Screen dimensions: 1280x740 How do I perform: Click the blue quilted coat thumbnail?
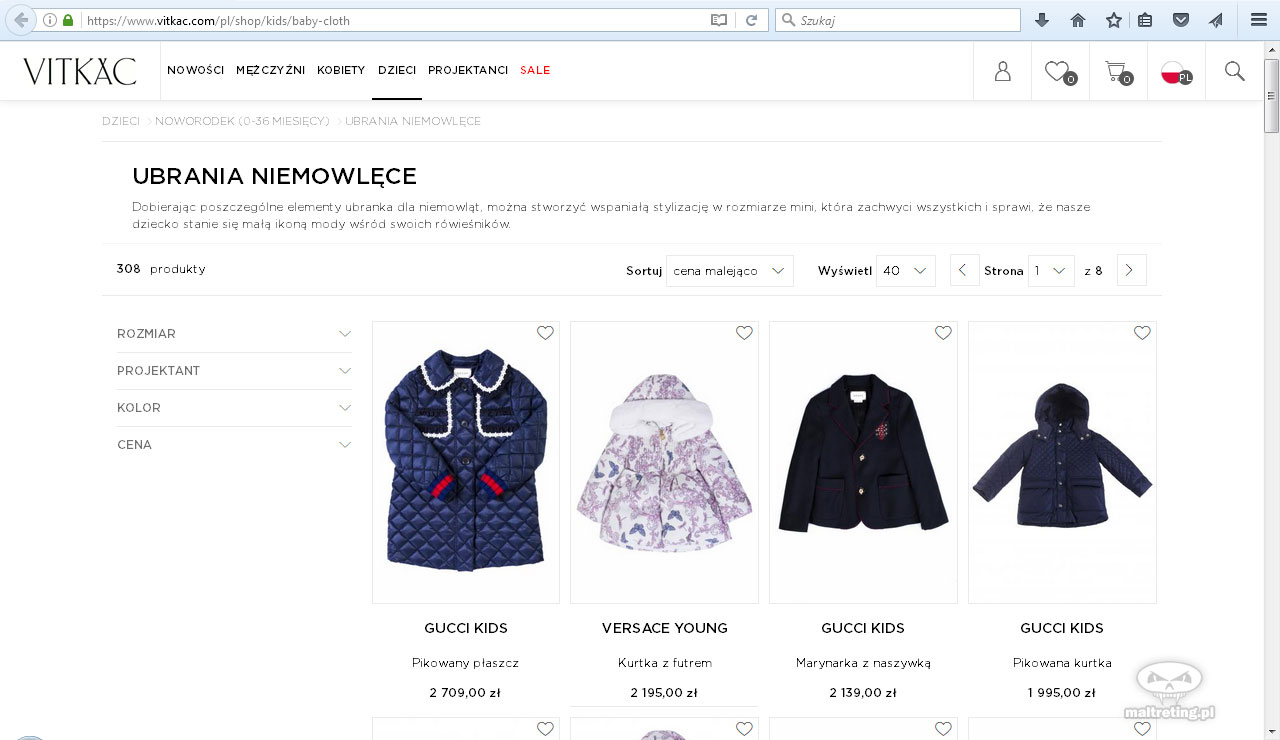pos(466,461)
